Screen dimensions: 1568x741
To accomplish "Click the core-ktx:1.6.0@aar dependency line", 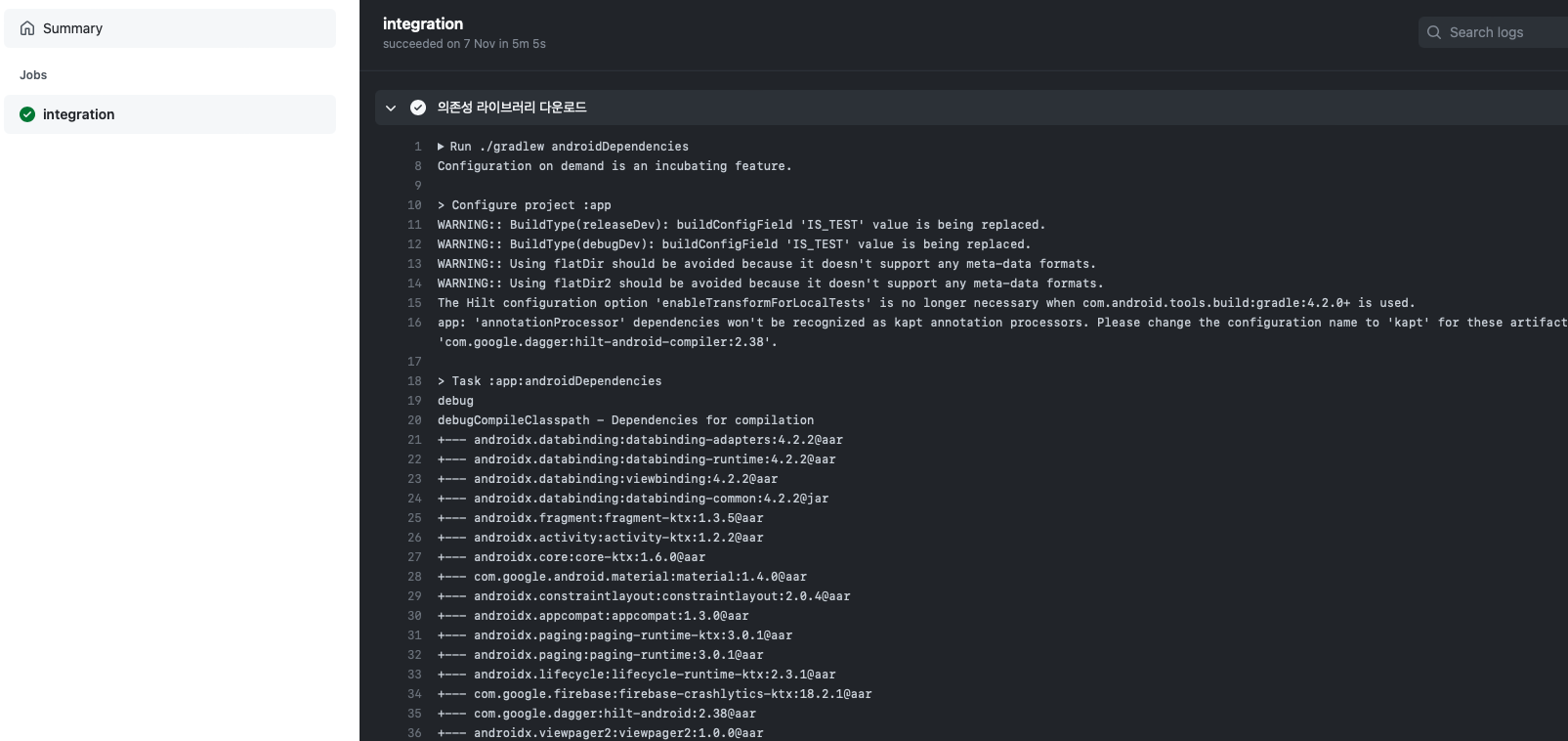I will pos(572,557).
